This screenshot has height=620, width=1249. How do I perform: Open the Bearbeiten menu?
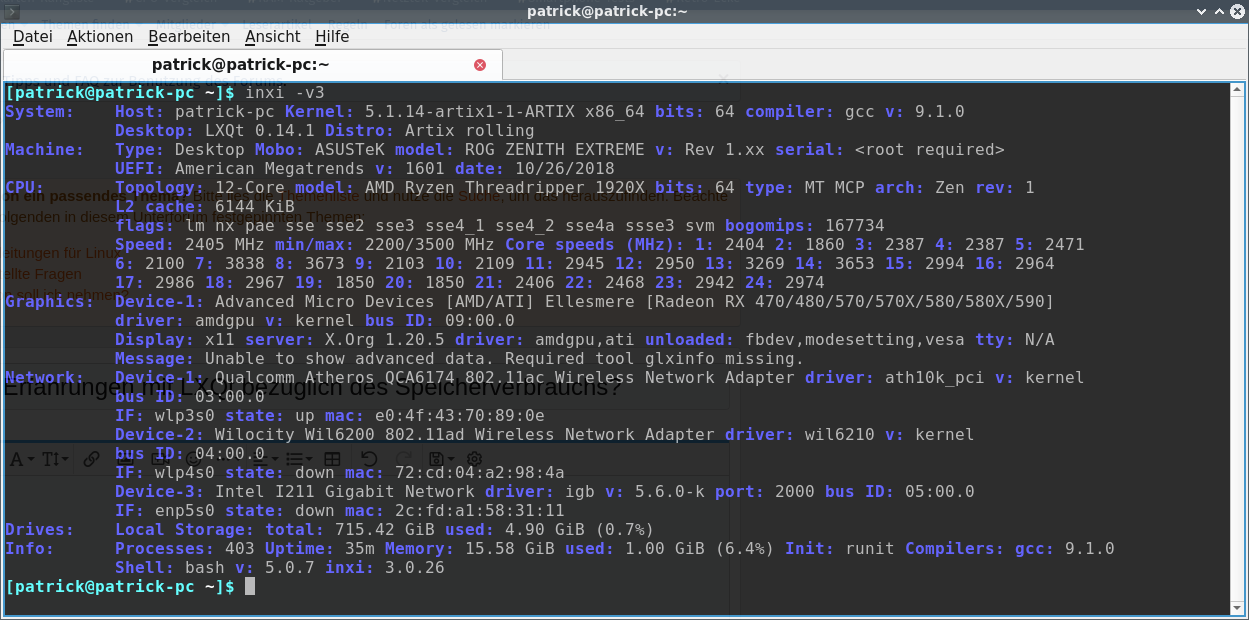189,36
